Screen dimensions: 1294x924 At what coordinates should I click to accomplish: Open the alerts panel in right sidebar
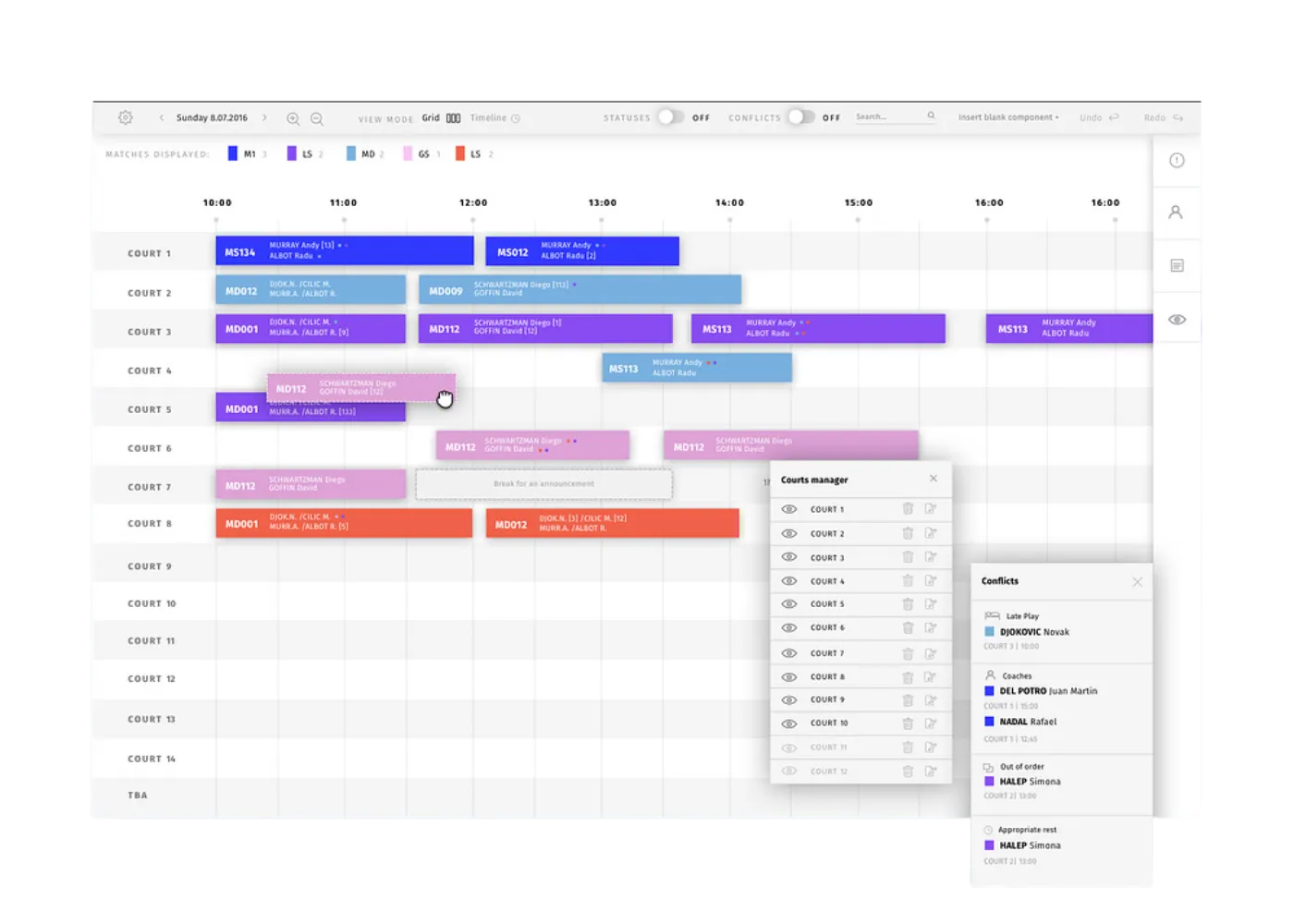click(x=1177, y=160)
